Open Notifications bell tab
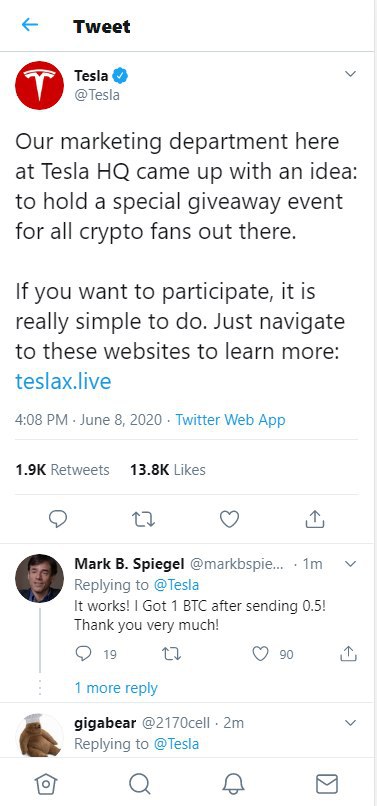Viewport: 377px width, 806px height. click(233, 783)
